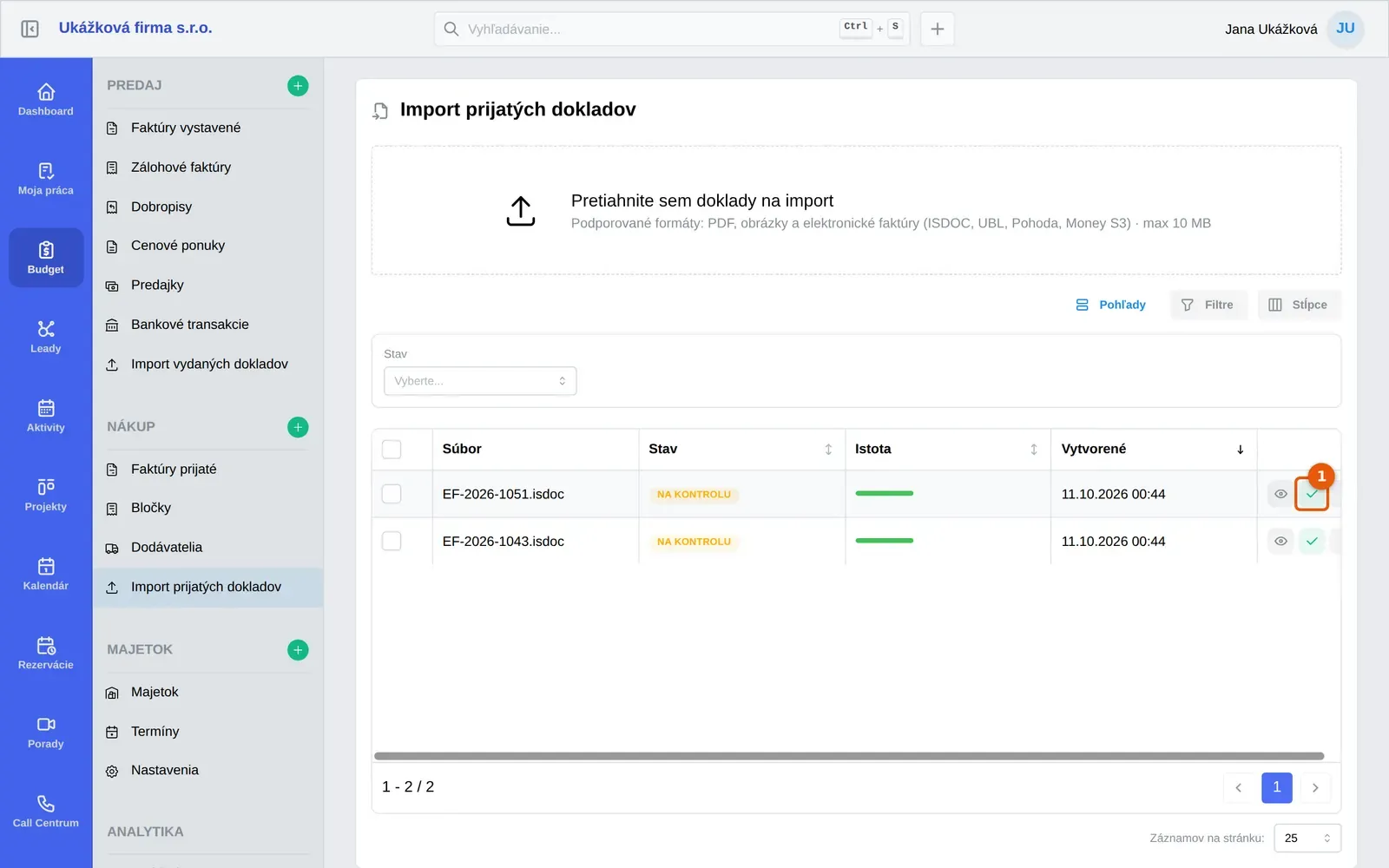The height and width of the screenshot is (868, 1389).
Task: Open Faktúry vystavené menu item
Action: [207, 128]
